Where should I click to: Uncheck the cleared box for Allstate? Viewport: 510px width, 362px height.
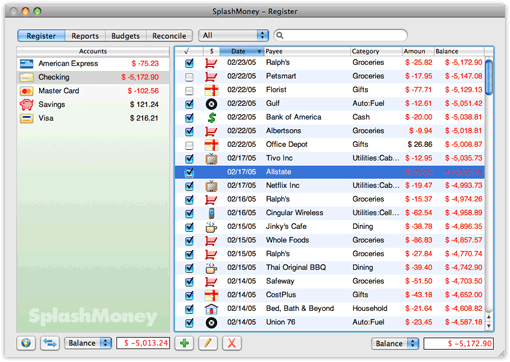(x=189, y=172)
